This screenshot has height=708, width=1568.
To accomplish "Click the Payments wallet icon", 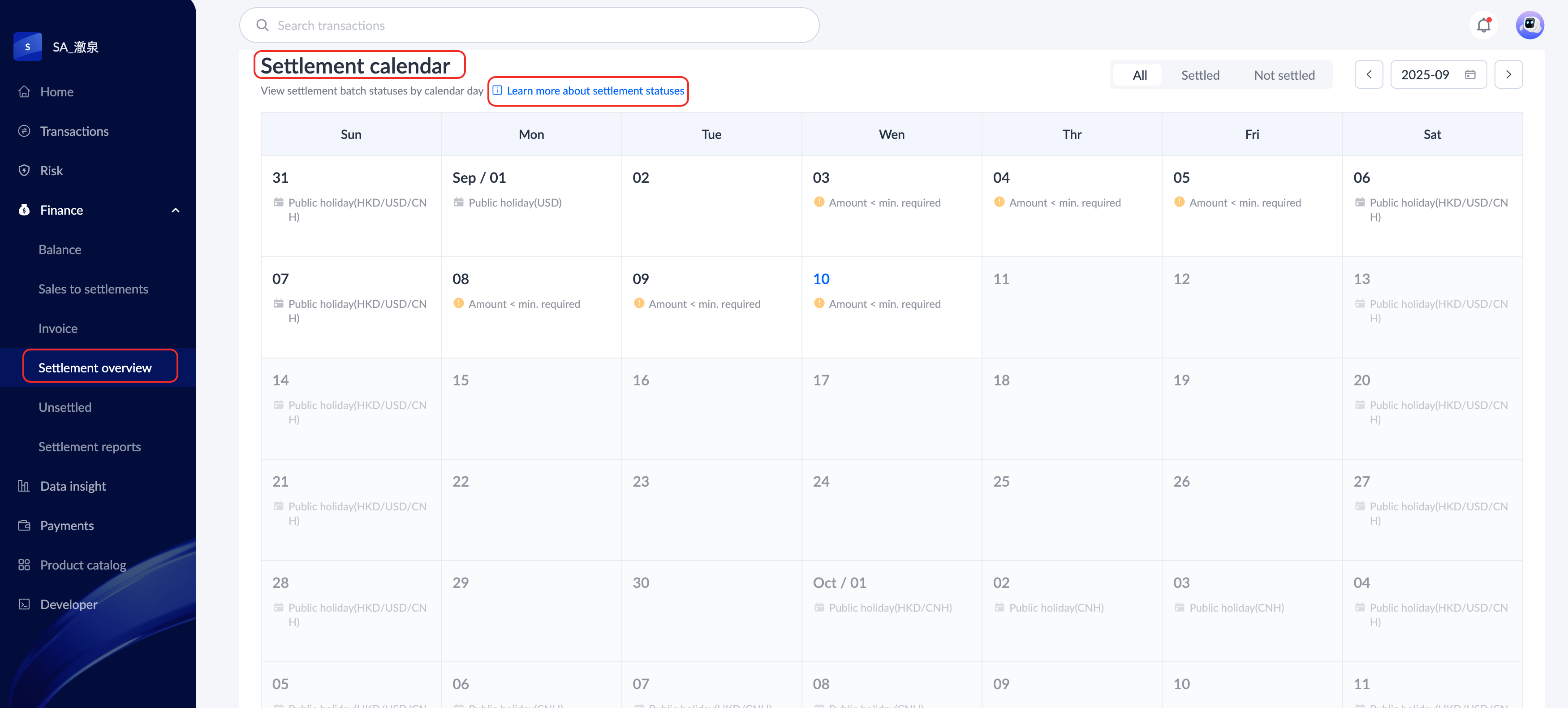I will [24, 525].
